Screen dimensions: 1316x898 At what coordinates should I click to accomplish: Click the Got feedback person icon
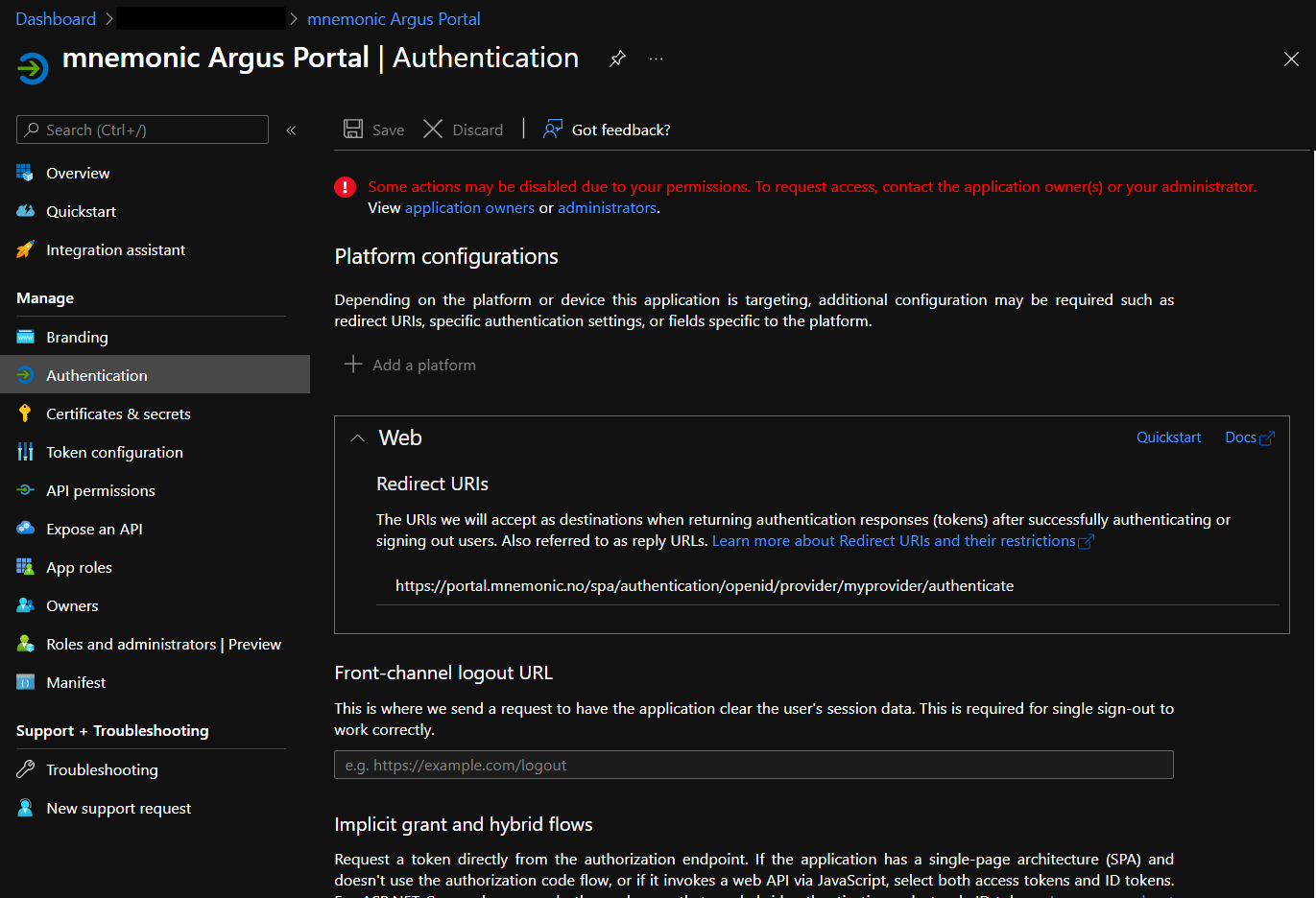(553, 129)
